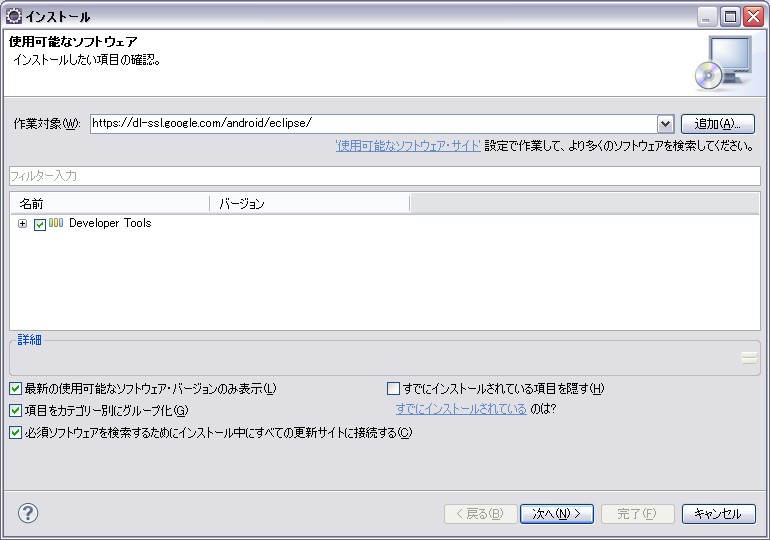
Task: Enable すでにインストールされている項目を隠す checkbox
Action: [393, 389]
